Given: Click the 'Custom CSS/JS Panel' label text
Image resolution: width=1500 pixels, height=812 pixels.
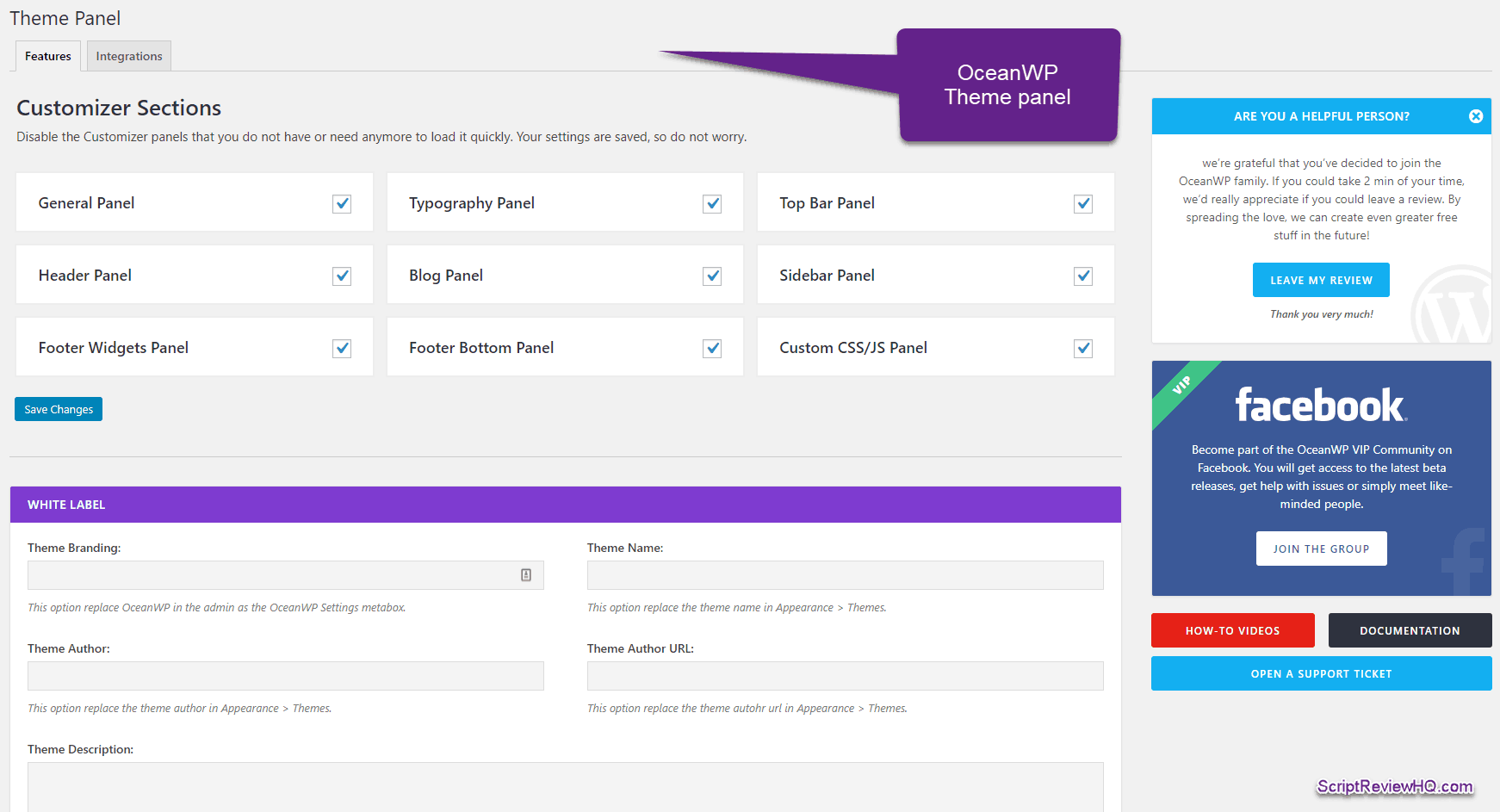Looking at the screenshot, I should [853, 348].
